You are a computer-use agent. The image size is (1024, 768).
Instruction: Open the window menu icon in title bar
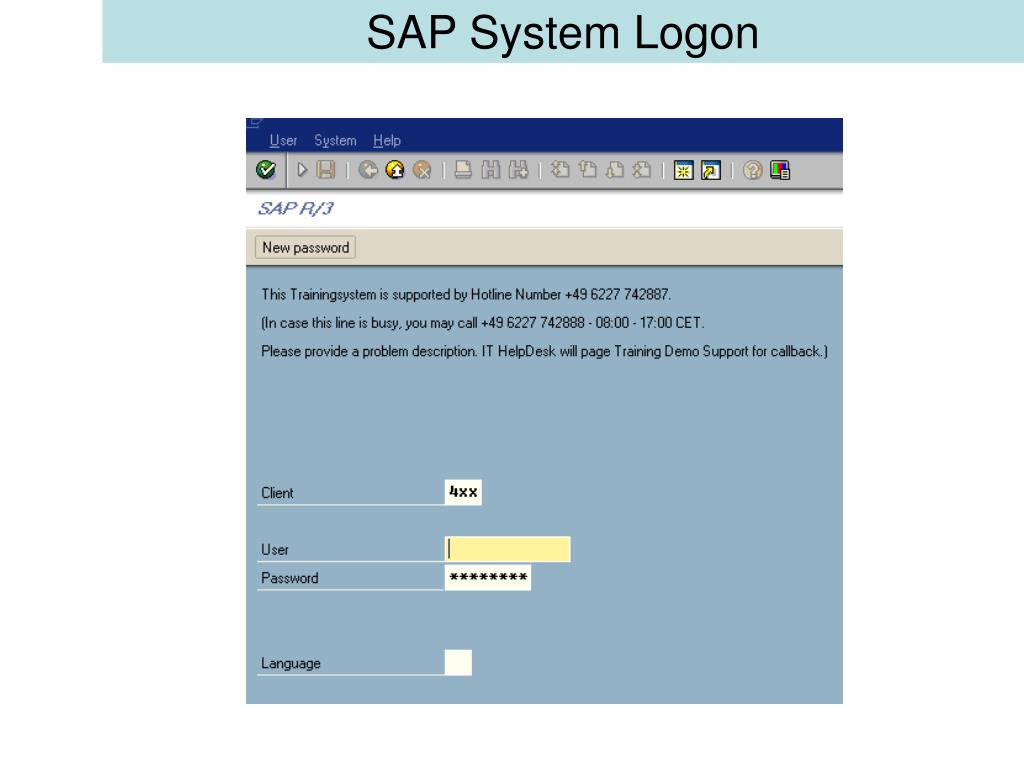255,123
